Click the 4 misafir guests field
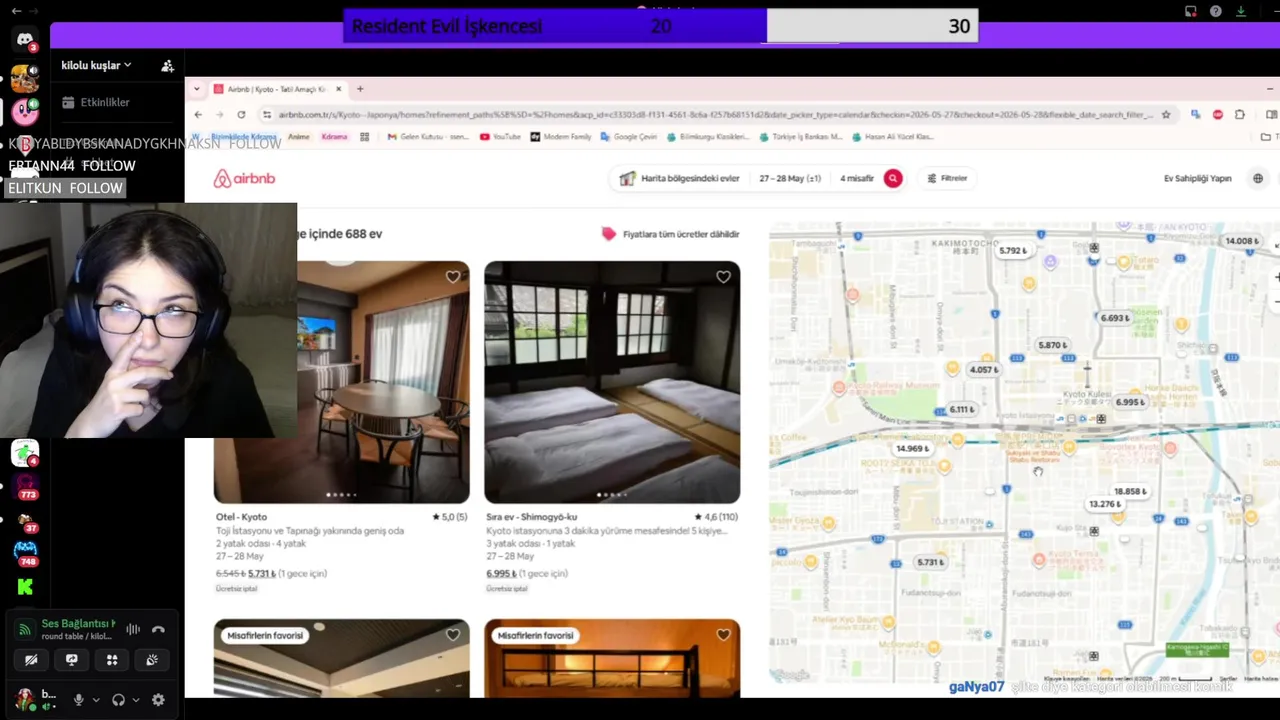 click(857, 178)
